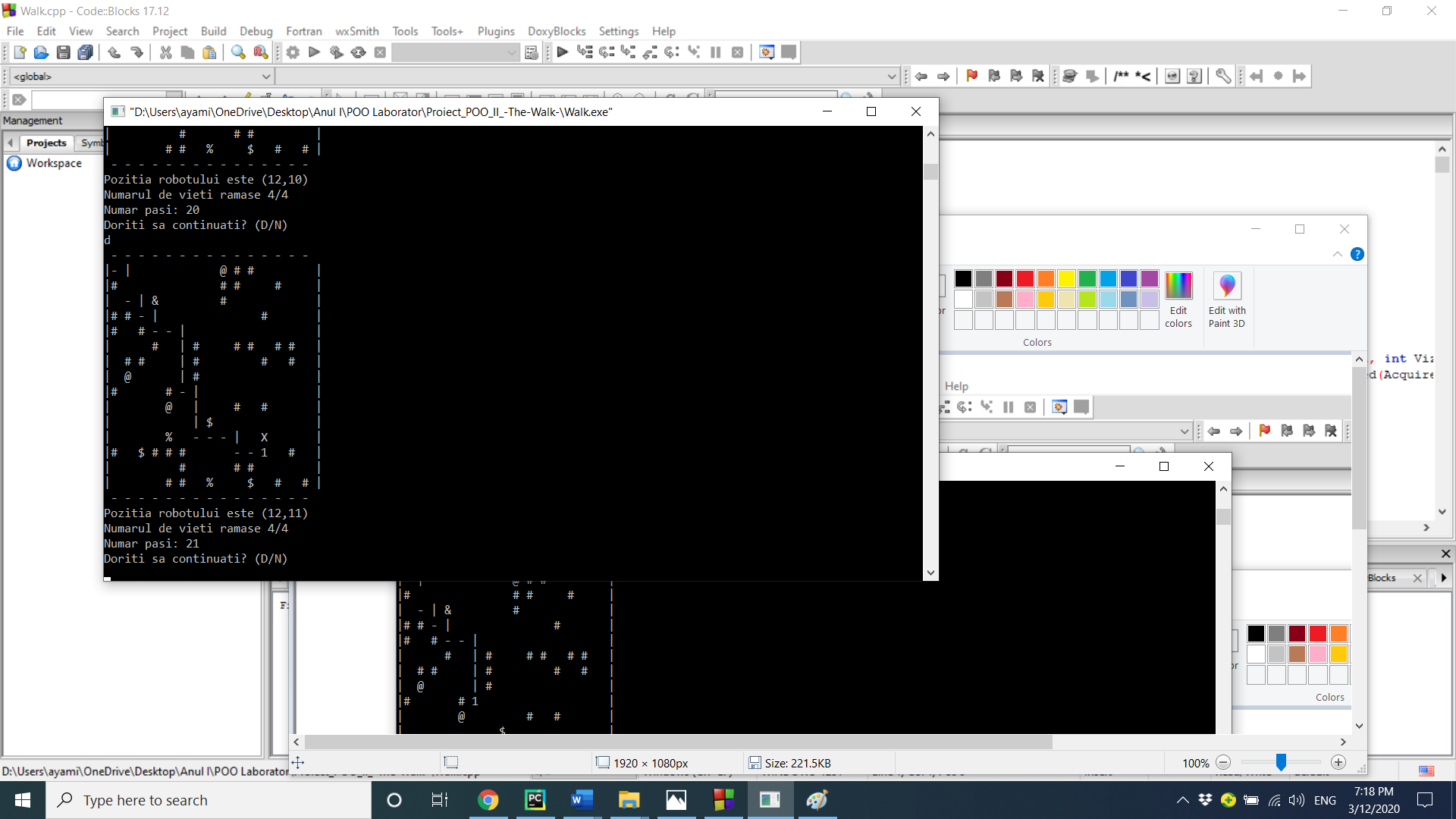Screen dimensions: 1456x819
Task: Click the Debug/Continue play icon
Action: [562, 52]
